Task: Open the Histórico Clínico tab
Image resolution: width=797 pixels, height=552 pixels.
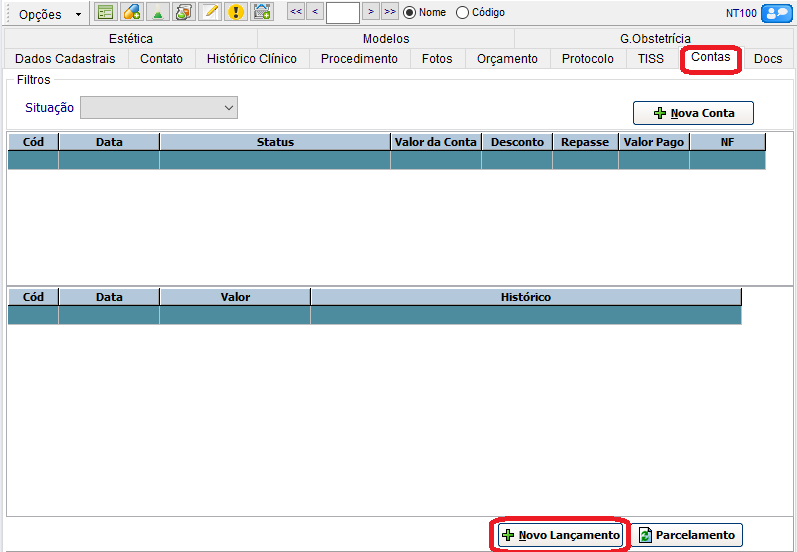Action: (x=251, y=59)
